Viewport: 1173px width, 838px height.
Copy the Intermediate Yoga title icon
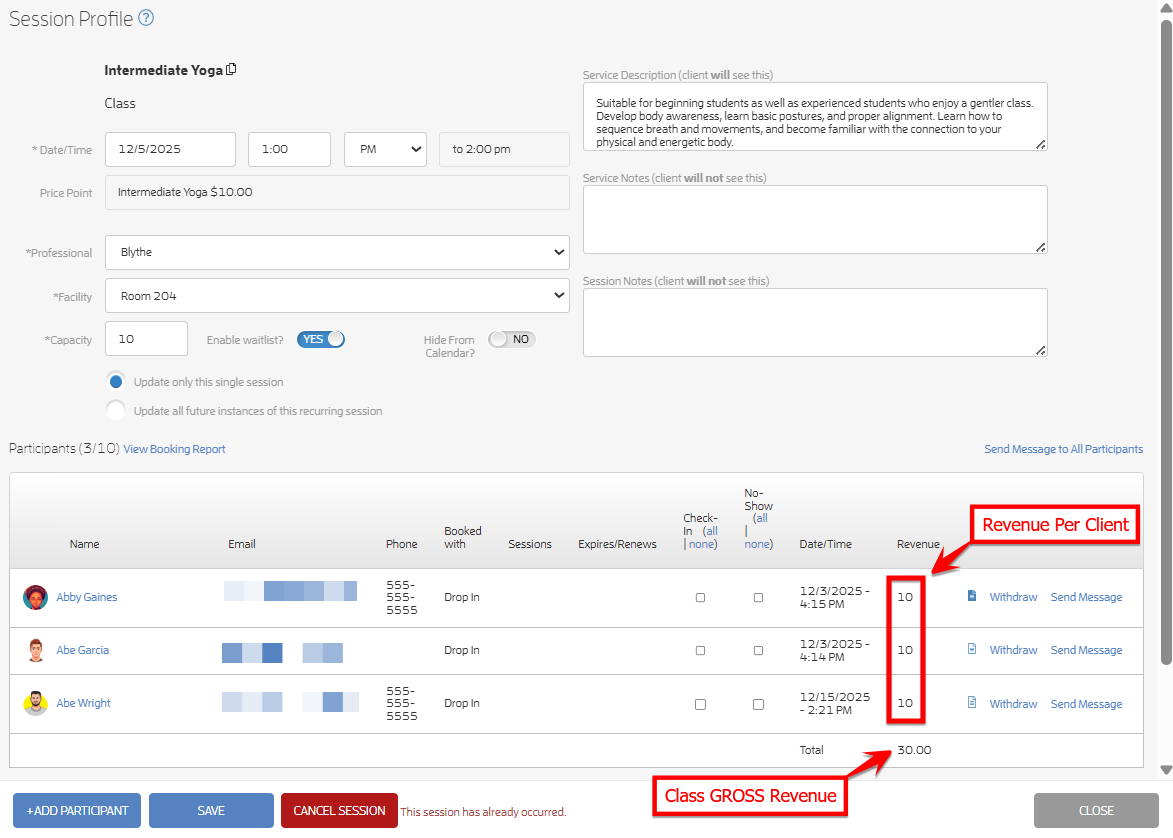(231, 69)
